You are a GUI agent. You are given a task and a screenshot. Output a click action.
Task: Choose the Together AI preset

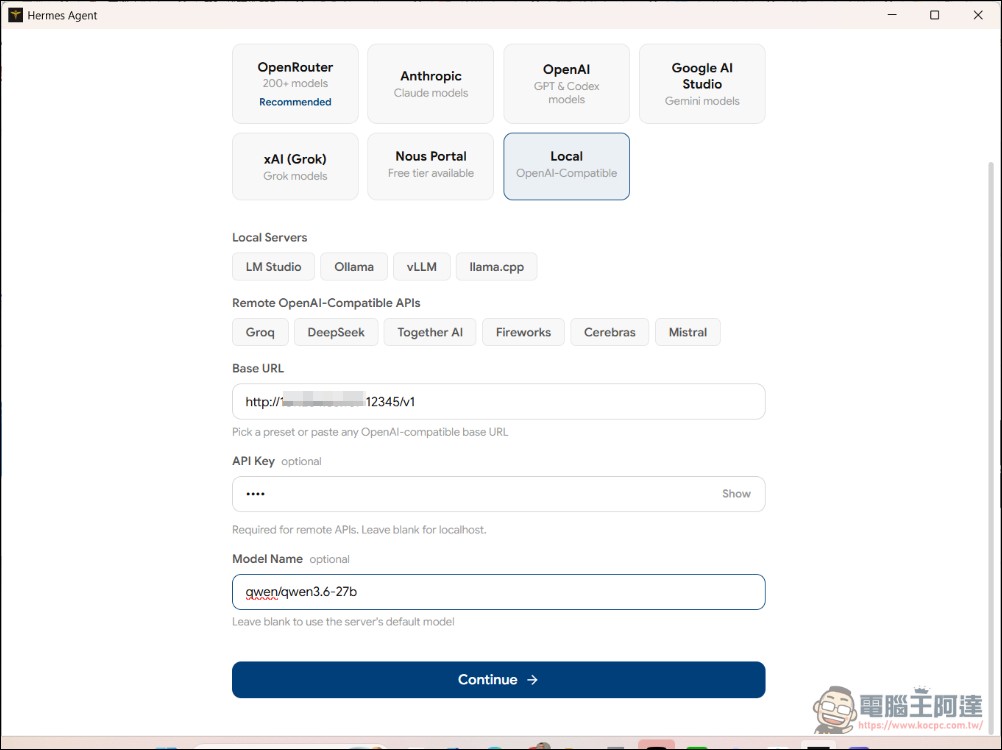(x=430, y=332)
